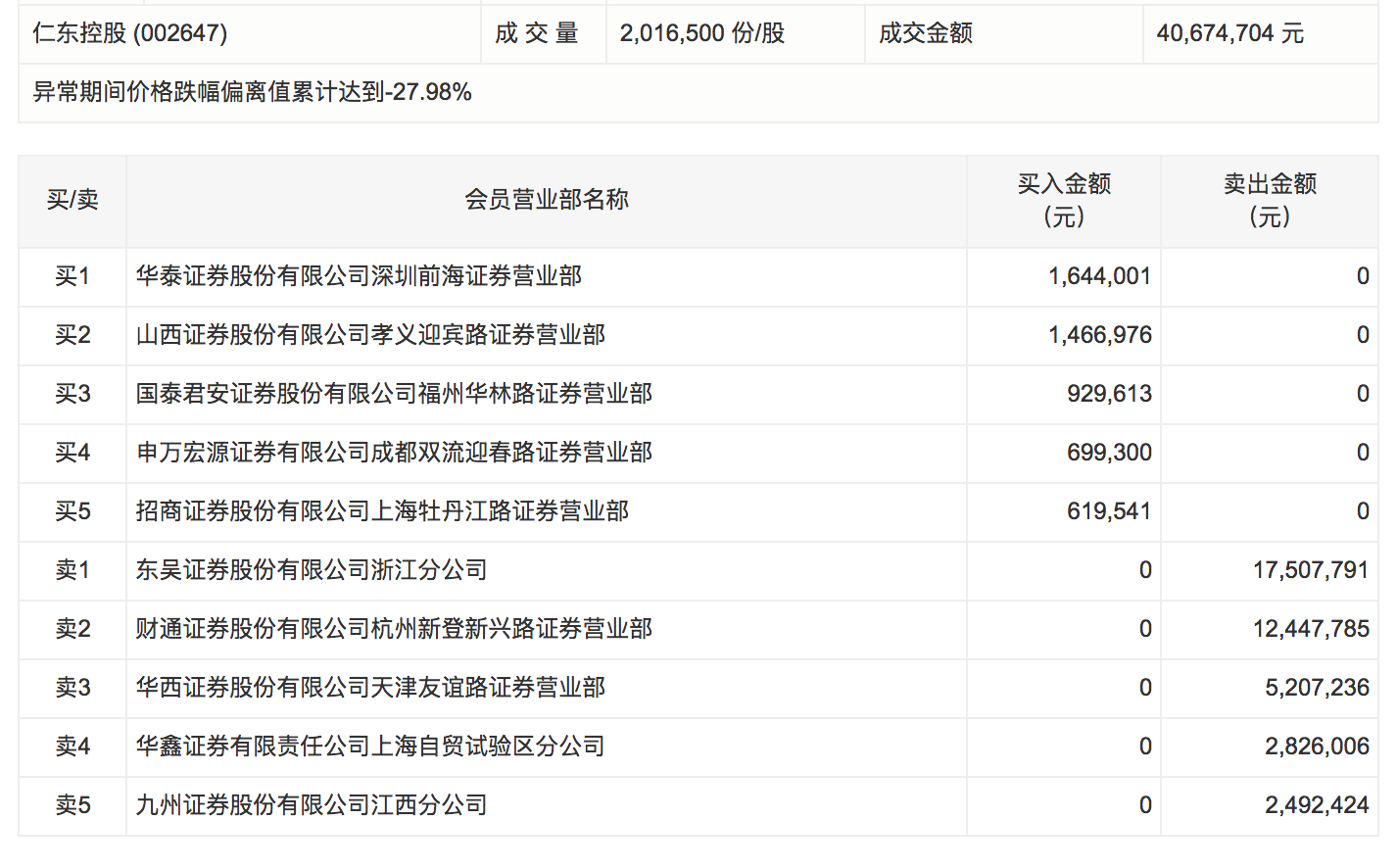This screenshot has width=1397, height=868.
Task: Select 申万宏源成都双流迎春路证券营业部 broker name
Action: click(x=394, y=453)
